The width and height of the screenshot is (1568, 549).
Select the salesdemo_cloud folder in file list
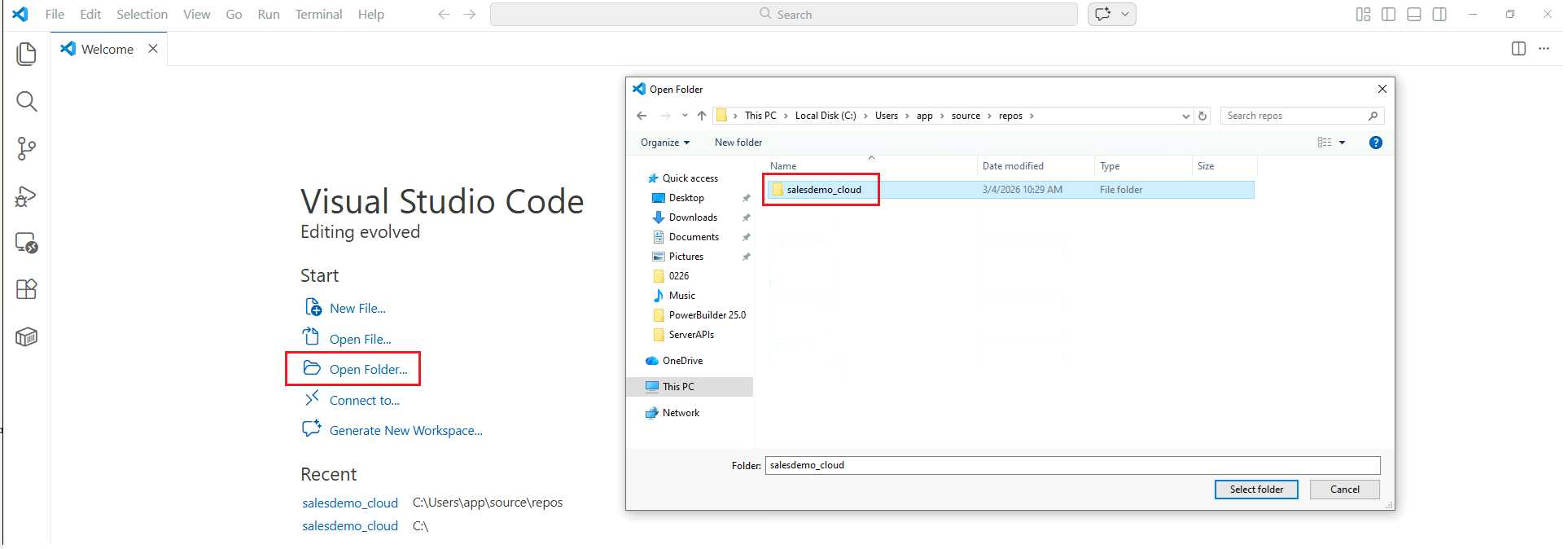click(x=823, y=190)
